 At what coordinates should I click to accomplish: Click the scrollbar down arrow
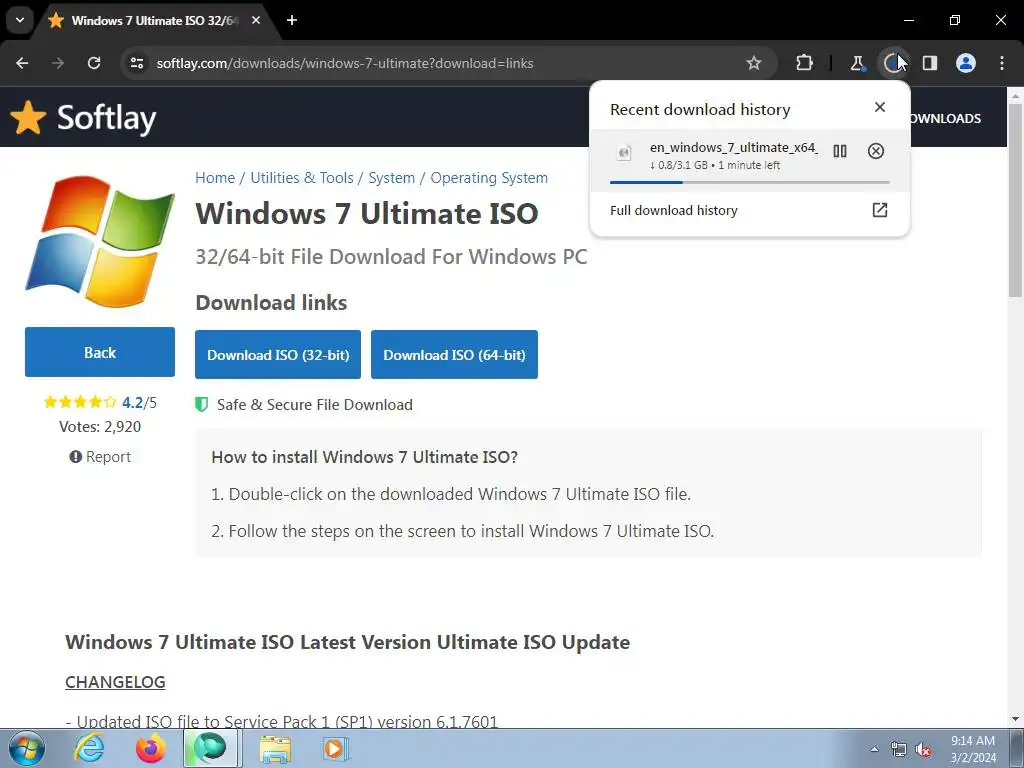(x=1016, y=720)
